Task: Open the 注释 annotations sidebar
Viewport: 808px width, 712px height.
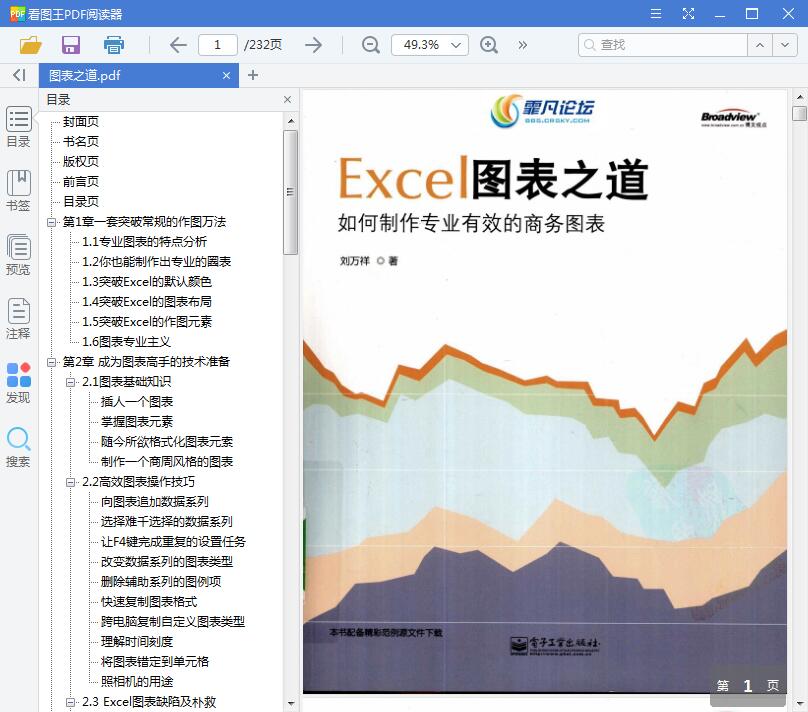Action: [19, 318]
